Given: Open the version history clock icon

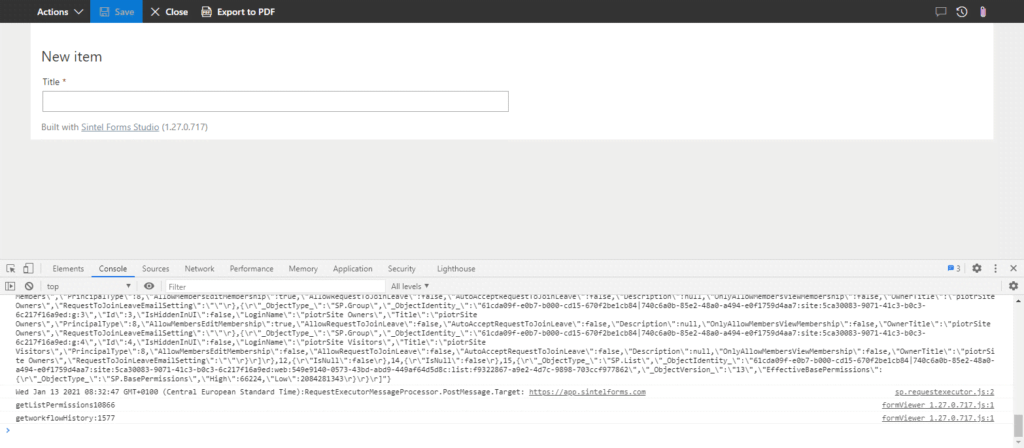Looking at the screenshot, I should (x=961, y=12).
